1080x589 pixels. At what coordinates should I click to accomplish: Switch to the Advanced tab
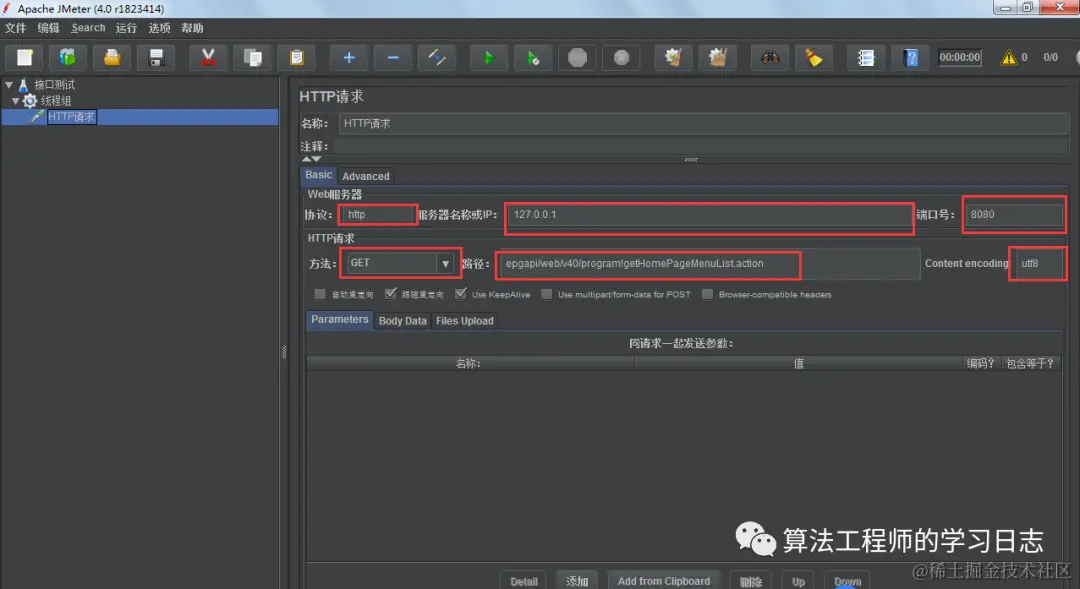[366, 176]
